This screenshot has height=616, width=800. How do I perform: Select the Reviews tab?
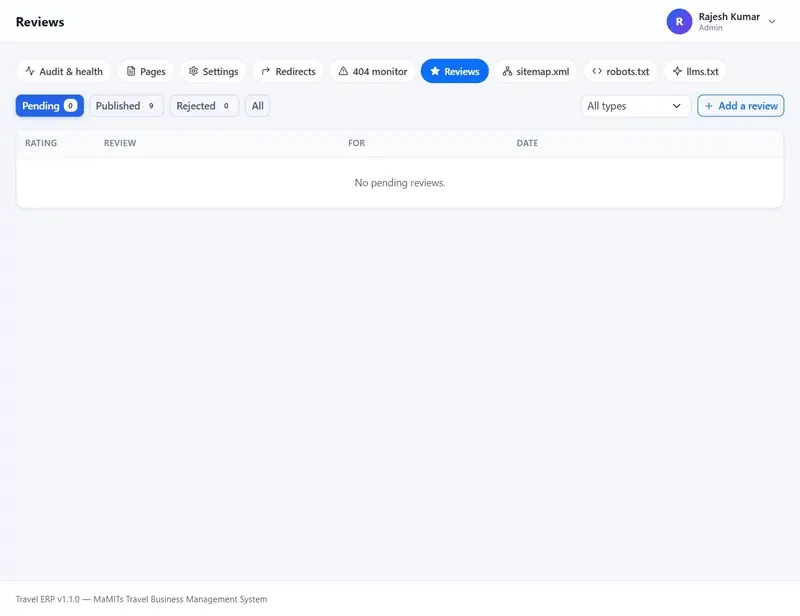[455, 71]
